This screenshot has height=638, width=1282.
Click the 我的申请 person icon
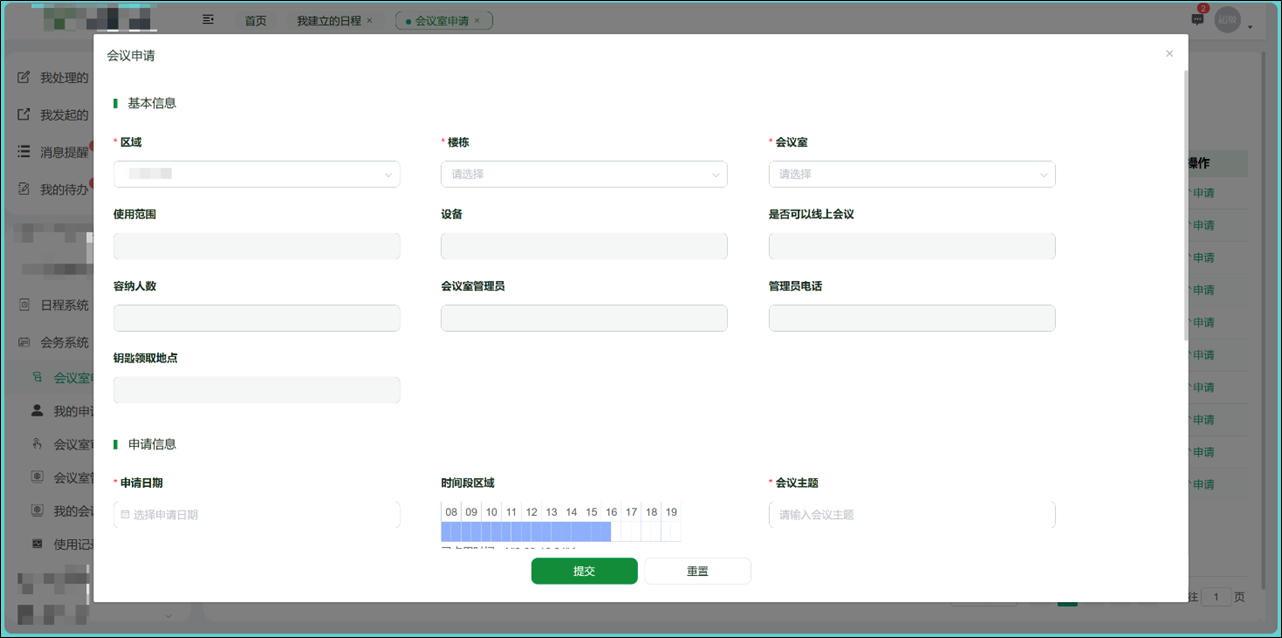[x=37, y=407]
